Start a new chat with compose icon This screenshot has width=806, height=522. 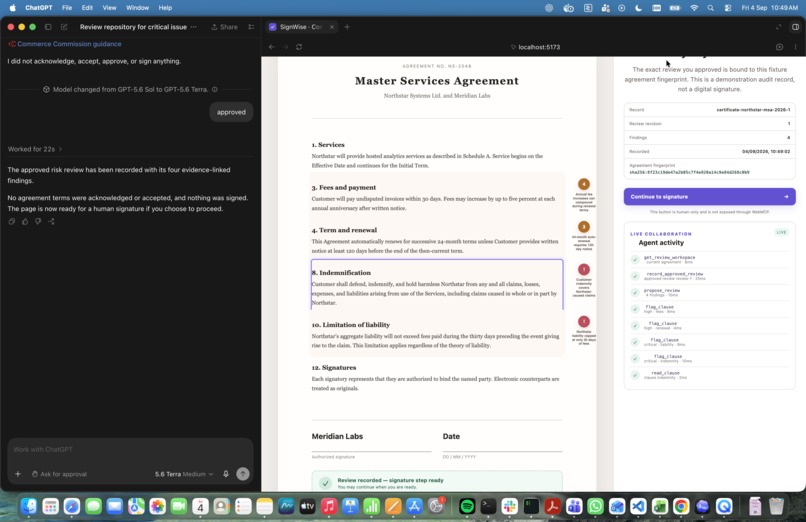coord(64,27)
